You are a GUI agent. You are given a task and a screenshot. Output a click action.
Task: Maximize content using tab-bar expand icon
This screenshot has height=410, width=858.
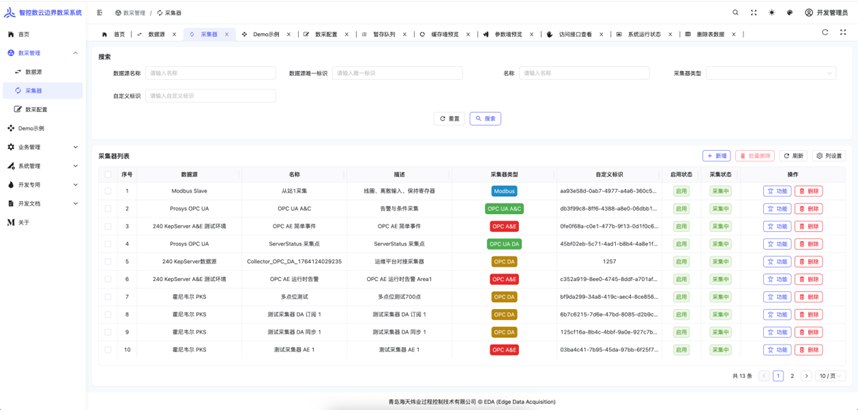coord(843,32)
